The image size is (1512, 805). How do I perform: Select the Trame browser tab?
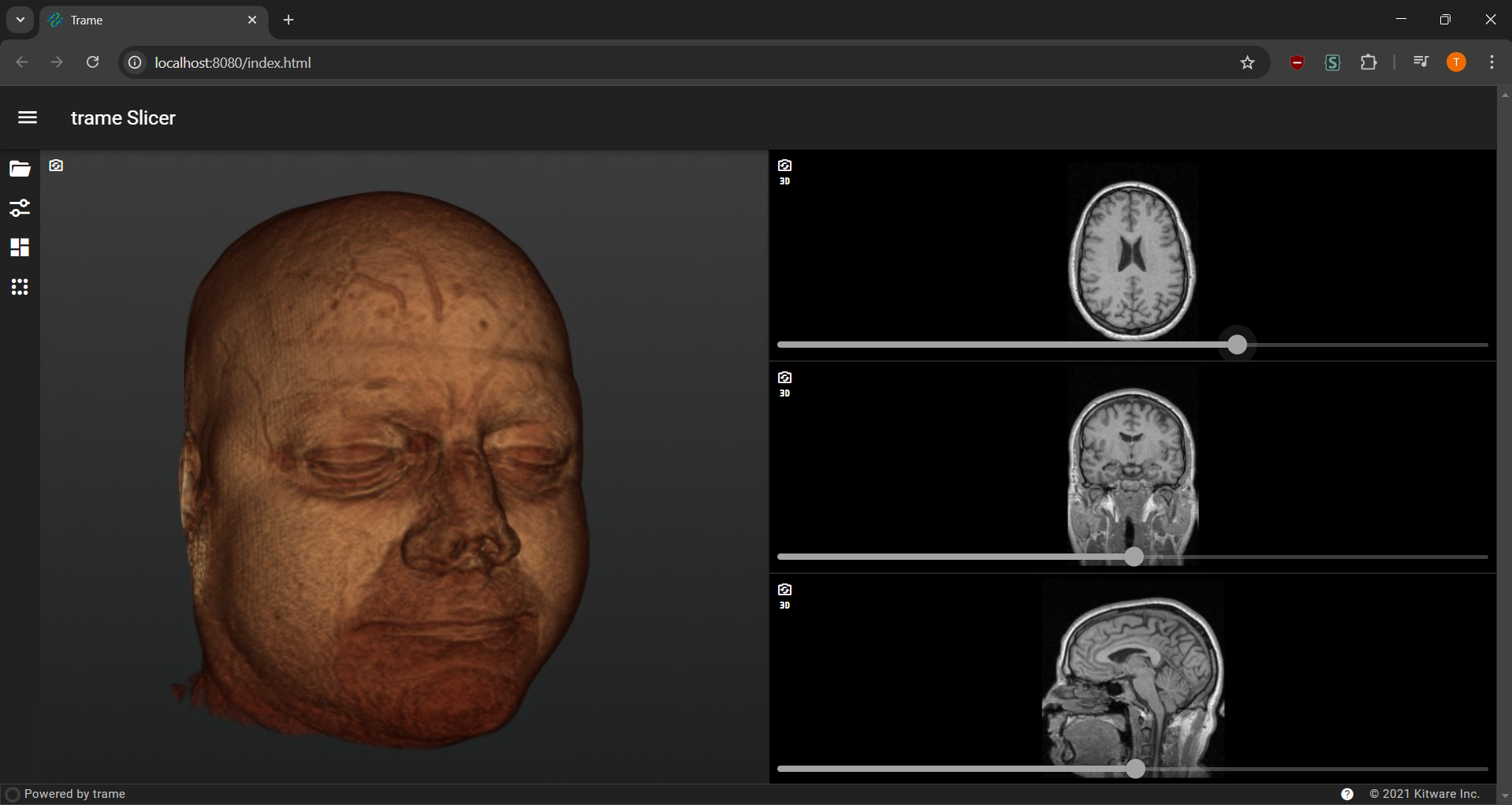tap(150, 20)
